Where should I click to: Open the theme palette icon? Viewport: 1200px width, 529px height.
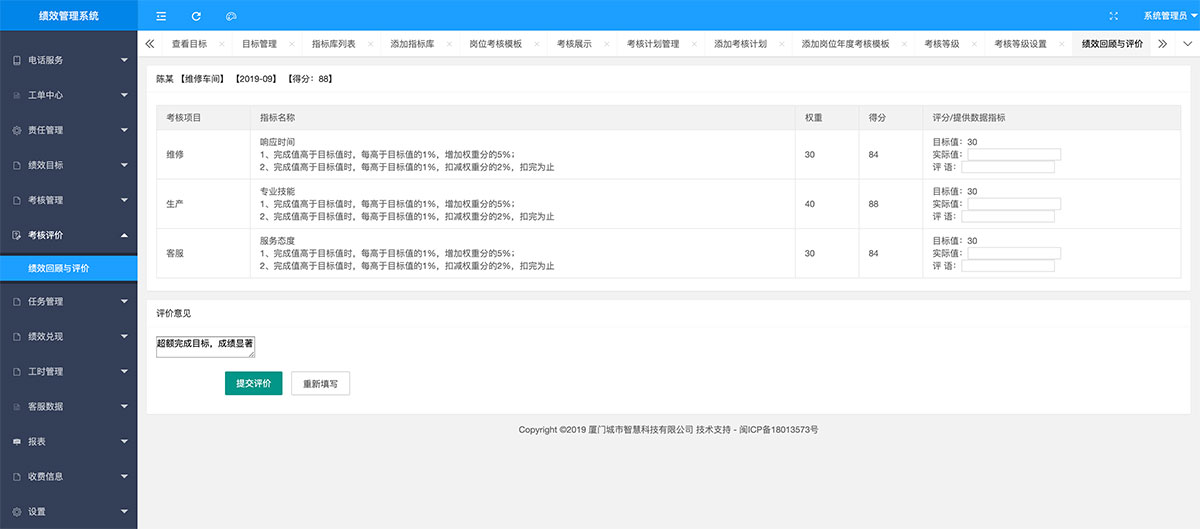pos(231,16)
